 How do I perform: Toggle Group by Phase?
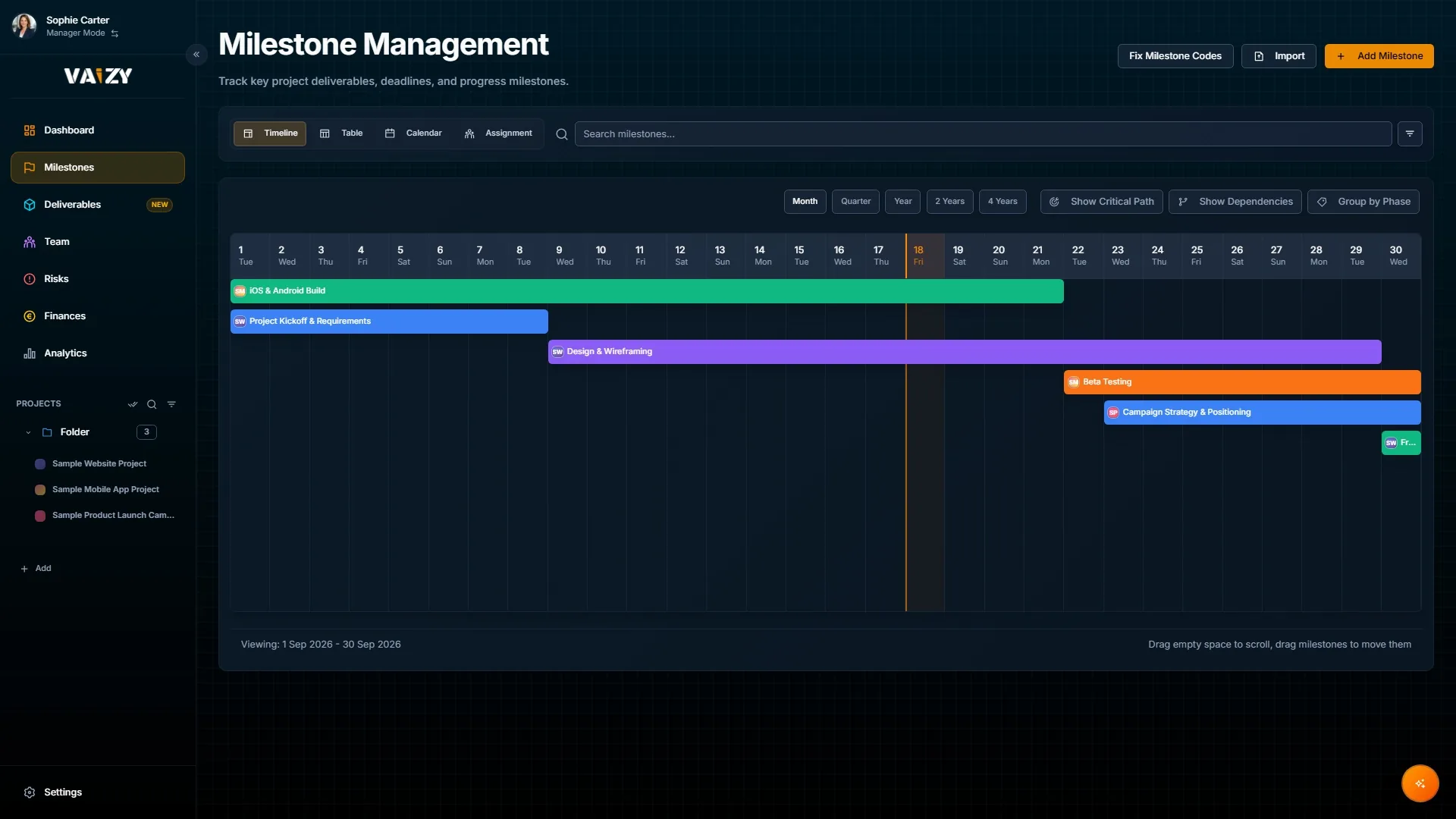[1363, 202]
